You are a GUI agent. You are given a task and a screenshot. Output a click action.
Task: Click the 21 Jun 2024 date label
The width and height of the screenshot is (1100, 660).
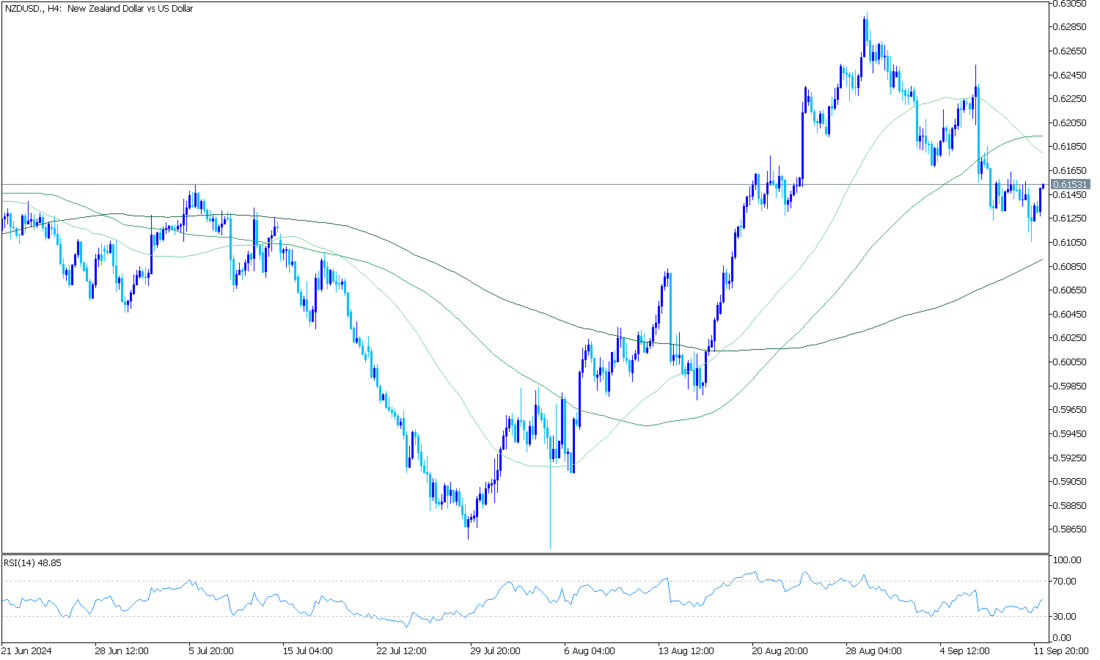(27, 651)
